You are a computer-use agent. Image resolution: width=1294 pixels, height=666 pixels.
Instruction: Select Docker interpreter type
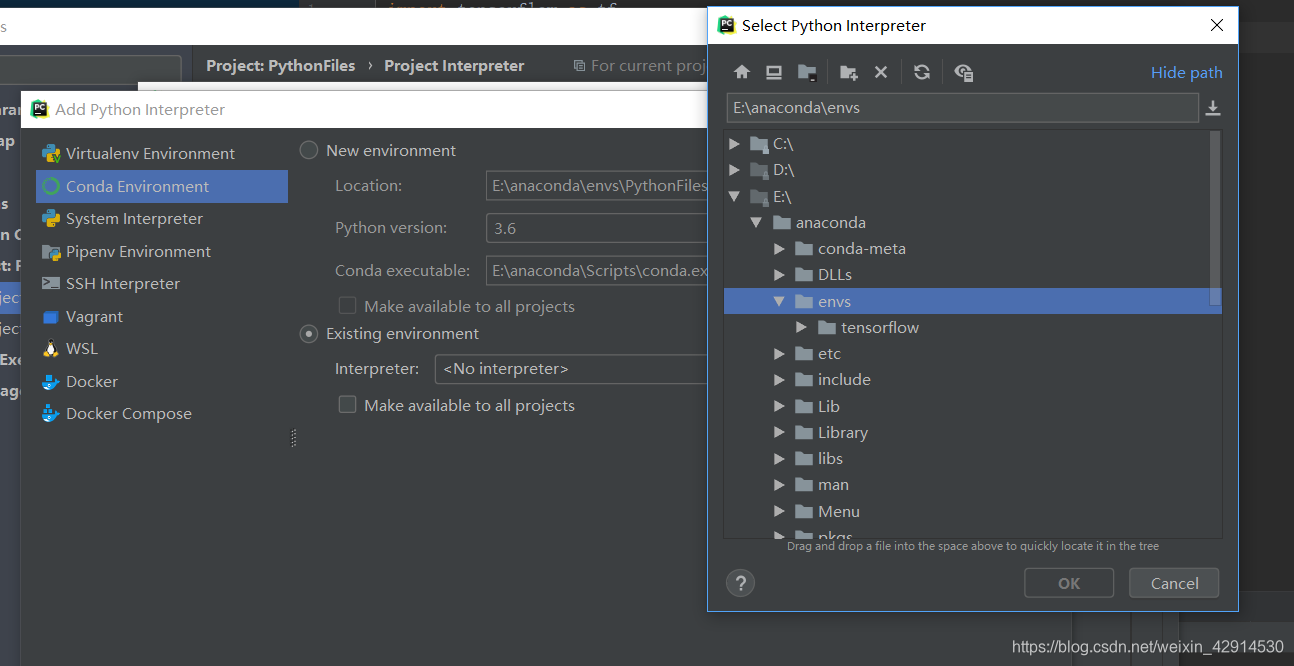(x=162, y=381)
